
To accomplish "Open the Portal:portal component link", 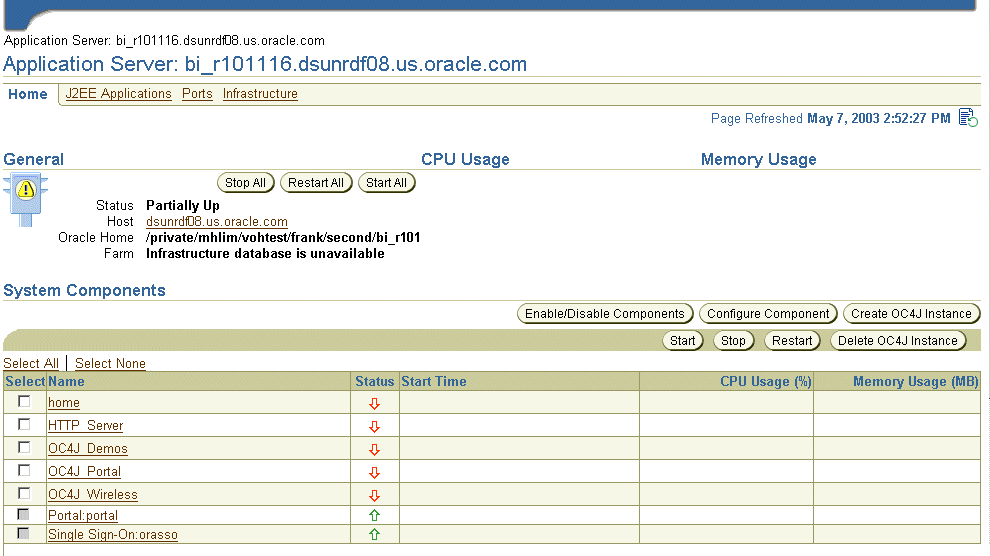I will pyautogui.click(x=83, y=516).
